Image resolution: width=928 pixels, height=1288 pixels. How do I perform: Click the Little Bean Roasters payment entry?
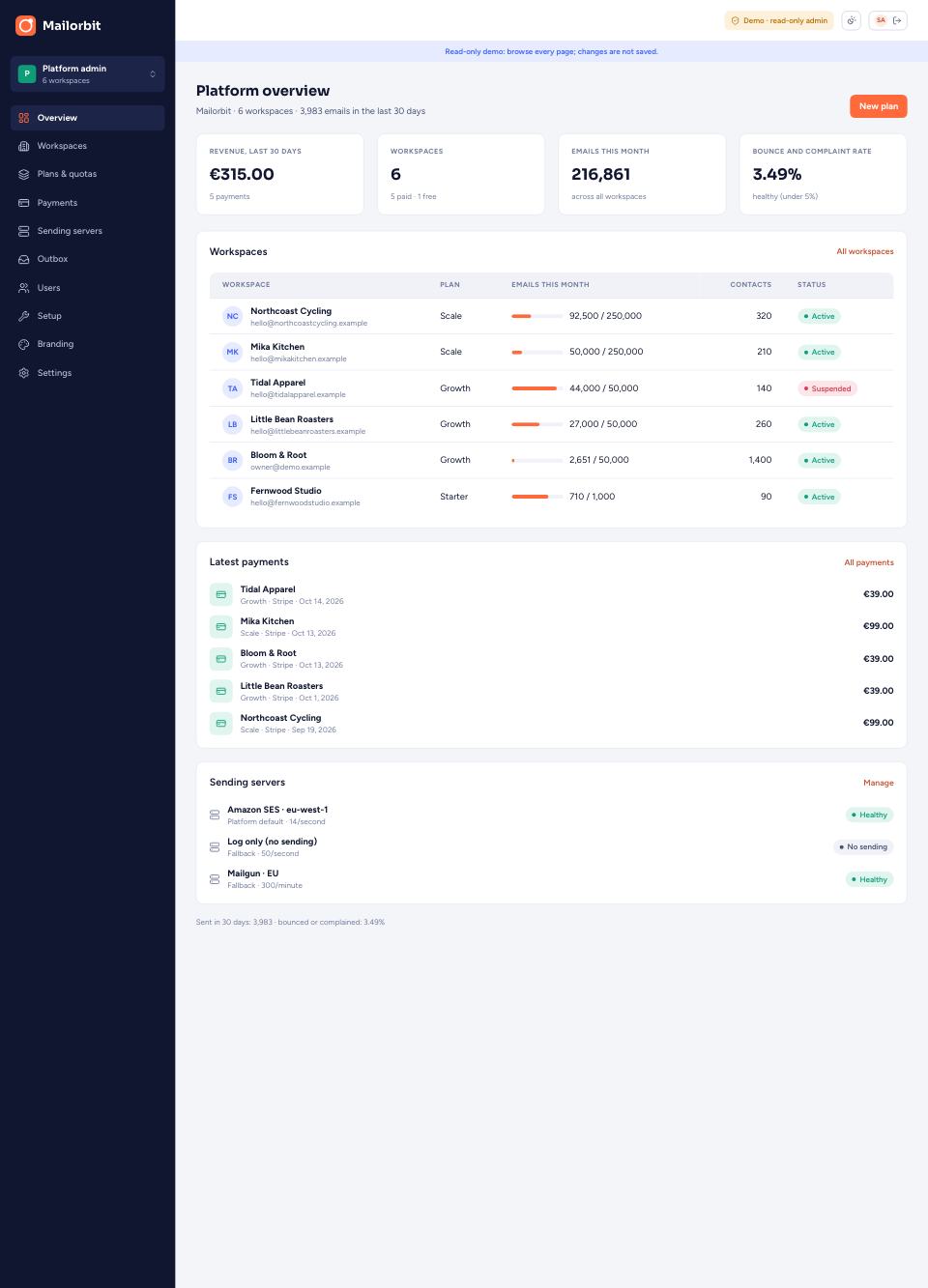pos(551,691)
